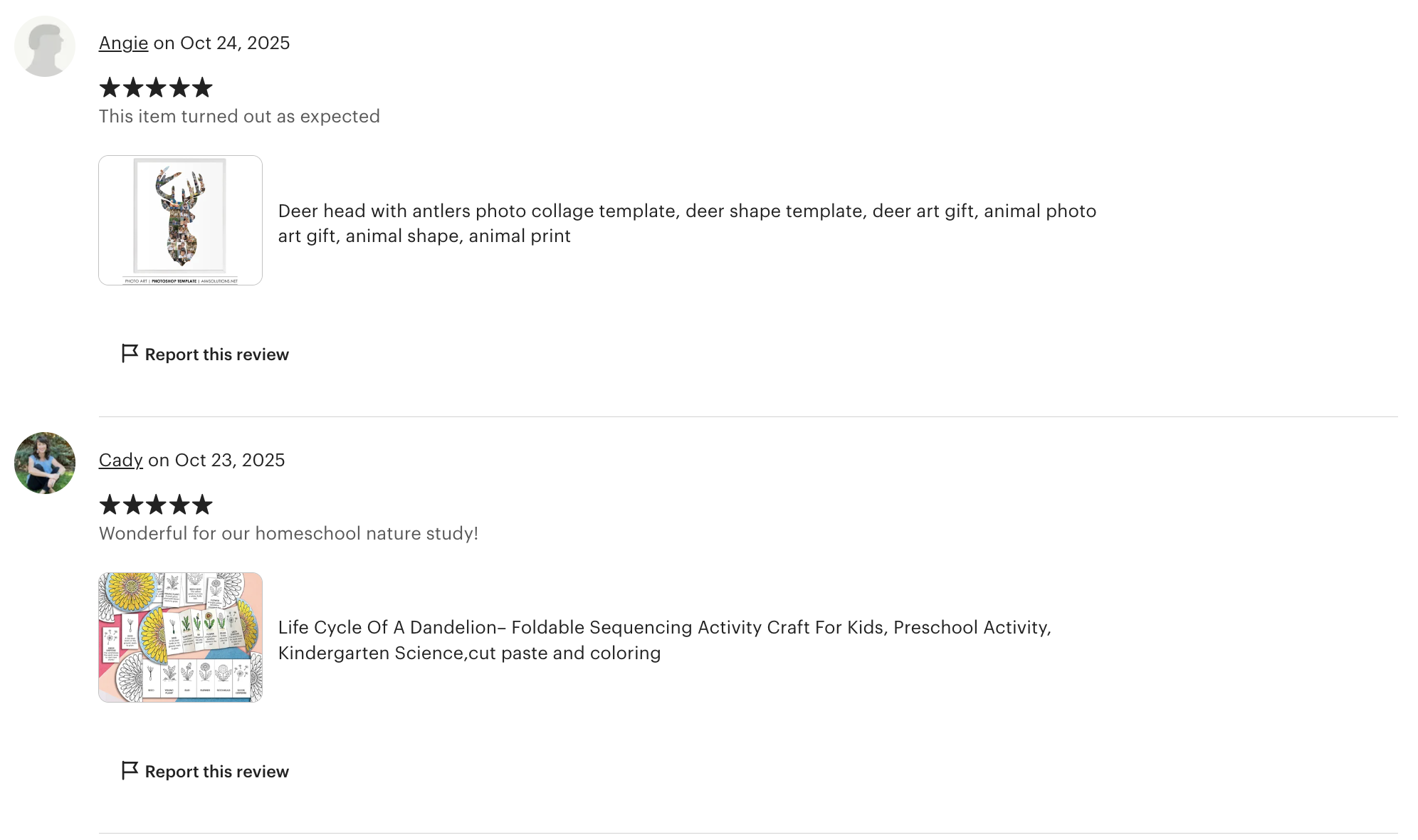Click the five-star rating on Cady's review

click(156, 505)
